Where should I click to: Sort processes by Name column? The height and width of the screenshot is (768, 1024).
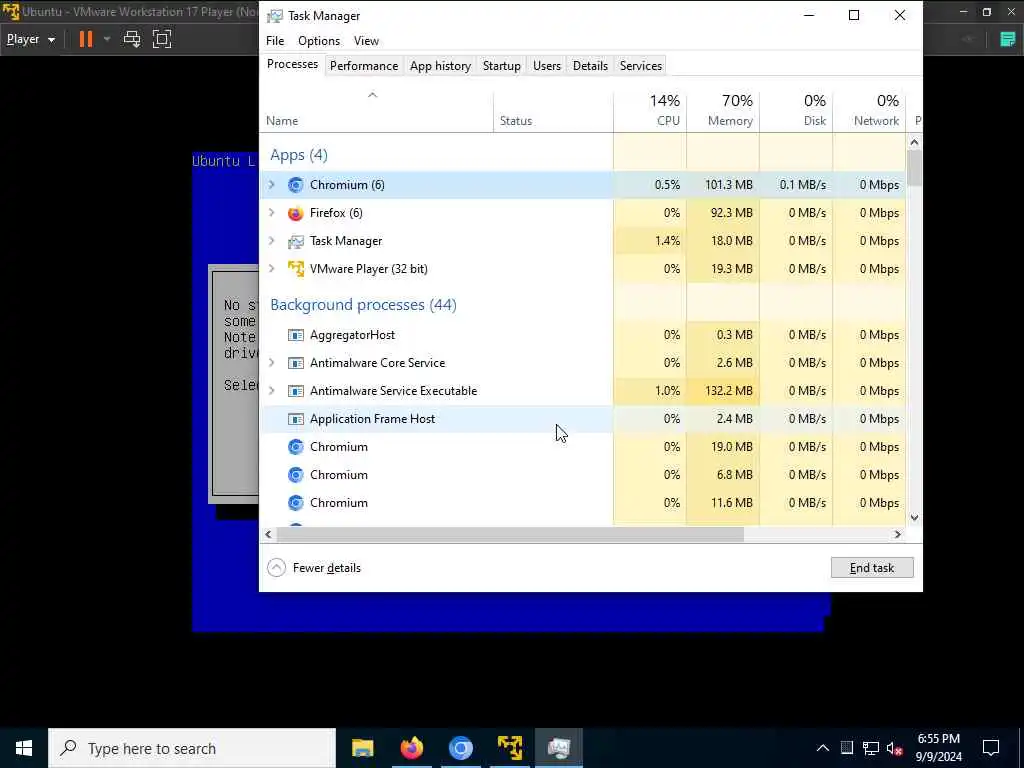coord(376,110)
